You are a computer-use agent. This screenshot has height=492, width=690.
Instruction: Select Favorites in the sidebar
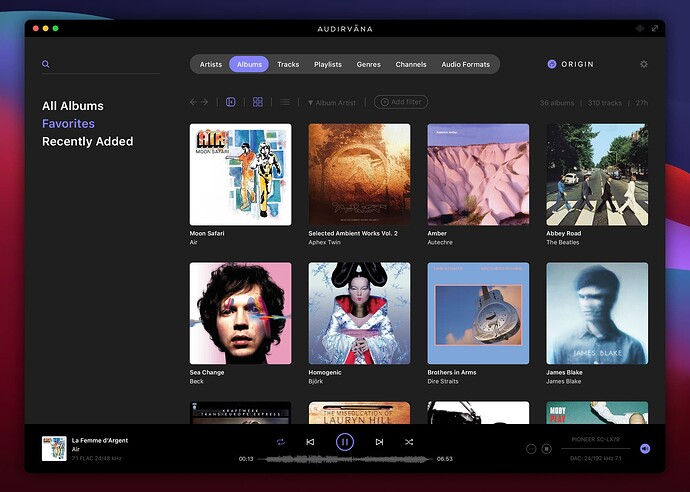point(68,124)
